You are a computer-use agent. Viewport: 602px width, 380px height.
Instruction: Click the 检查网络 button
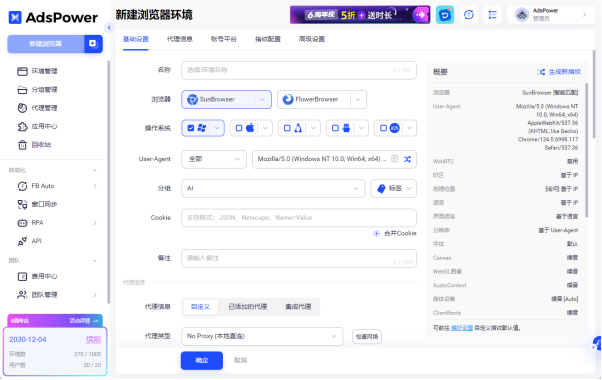point(367,337)
